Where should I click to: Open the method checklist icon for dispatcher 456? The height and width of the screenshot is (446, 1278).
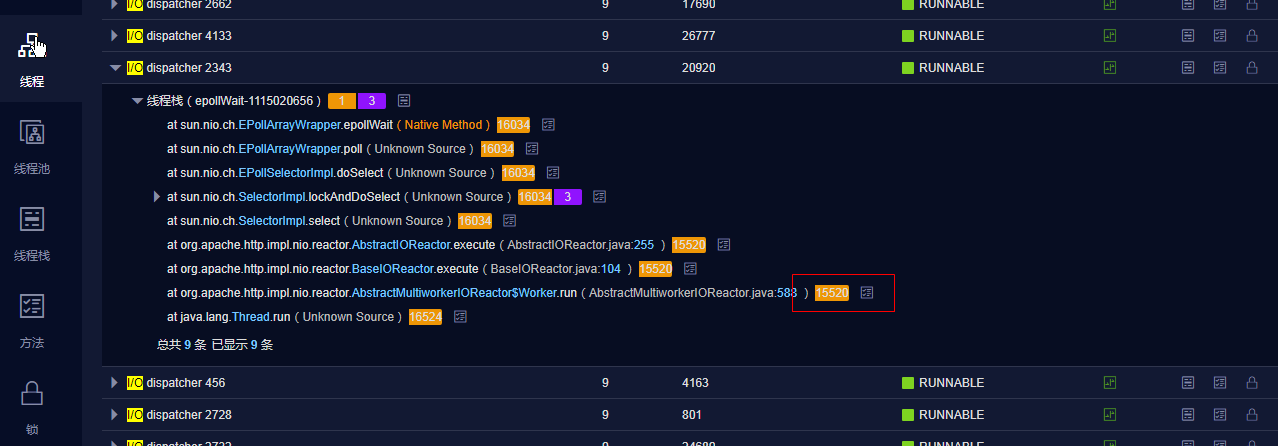click(x=1220, y=383)
